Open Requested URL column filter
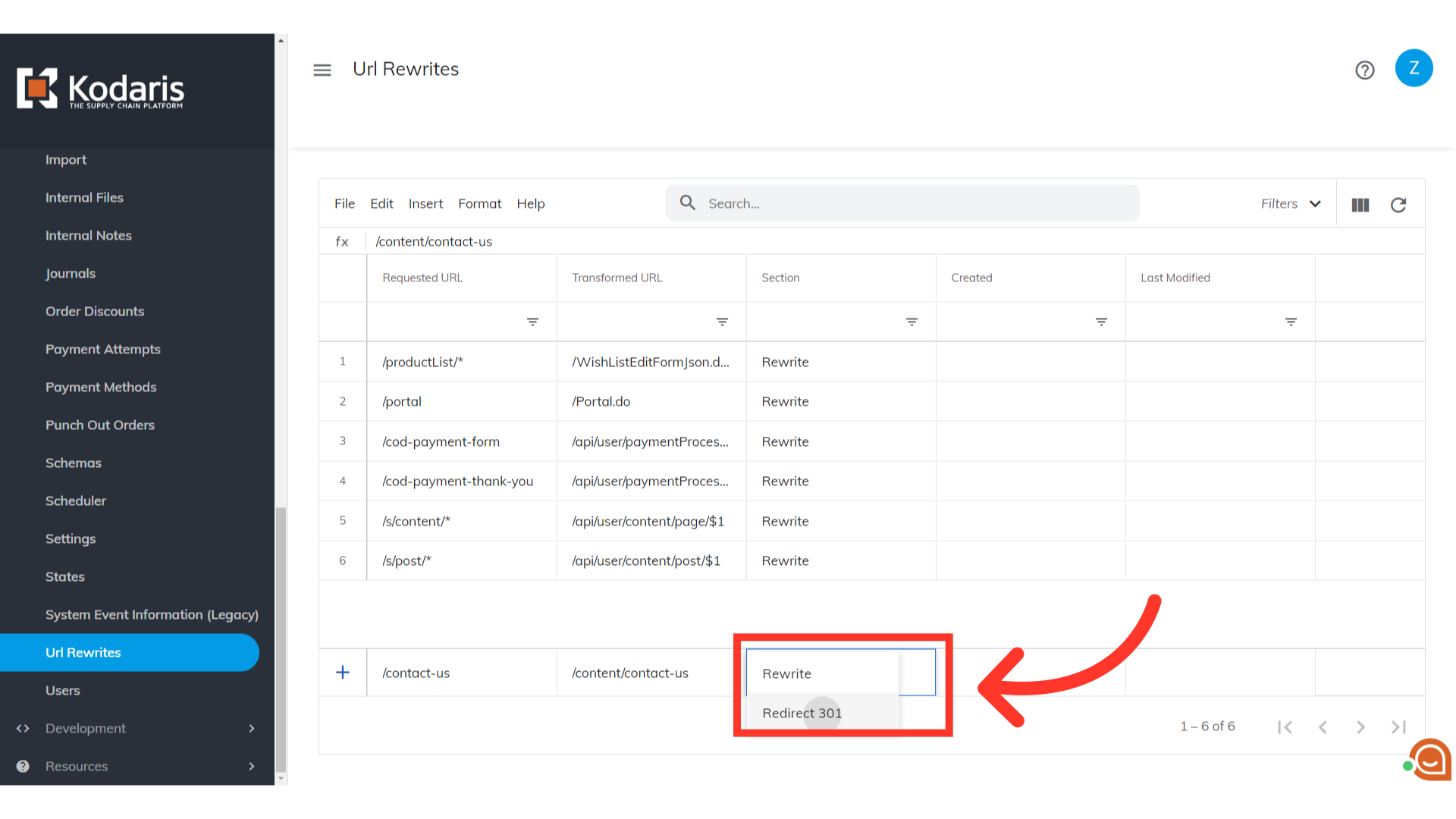 pyautogui.click(x=533, y=322)
